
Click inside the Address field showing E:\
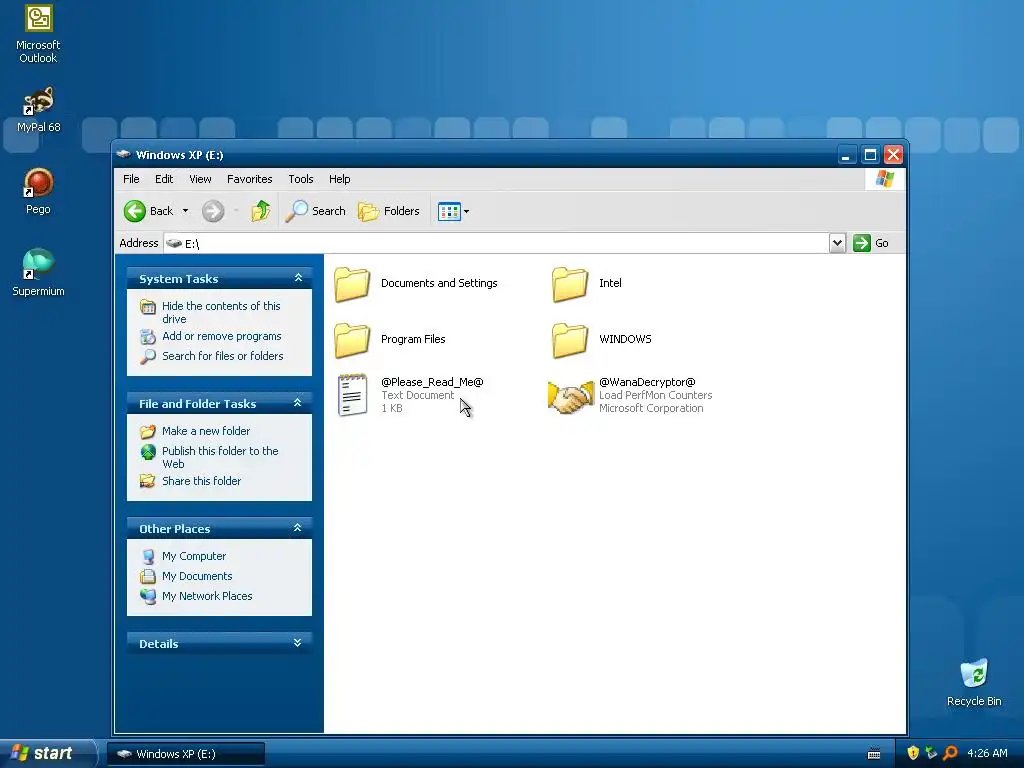pos(496,243)
